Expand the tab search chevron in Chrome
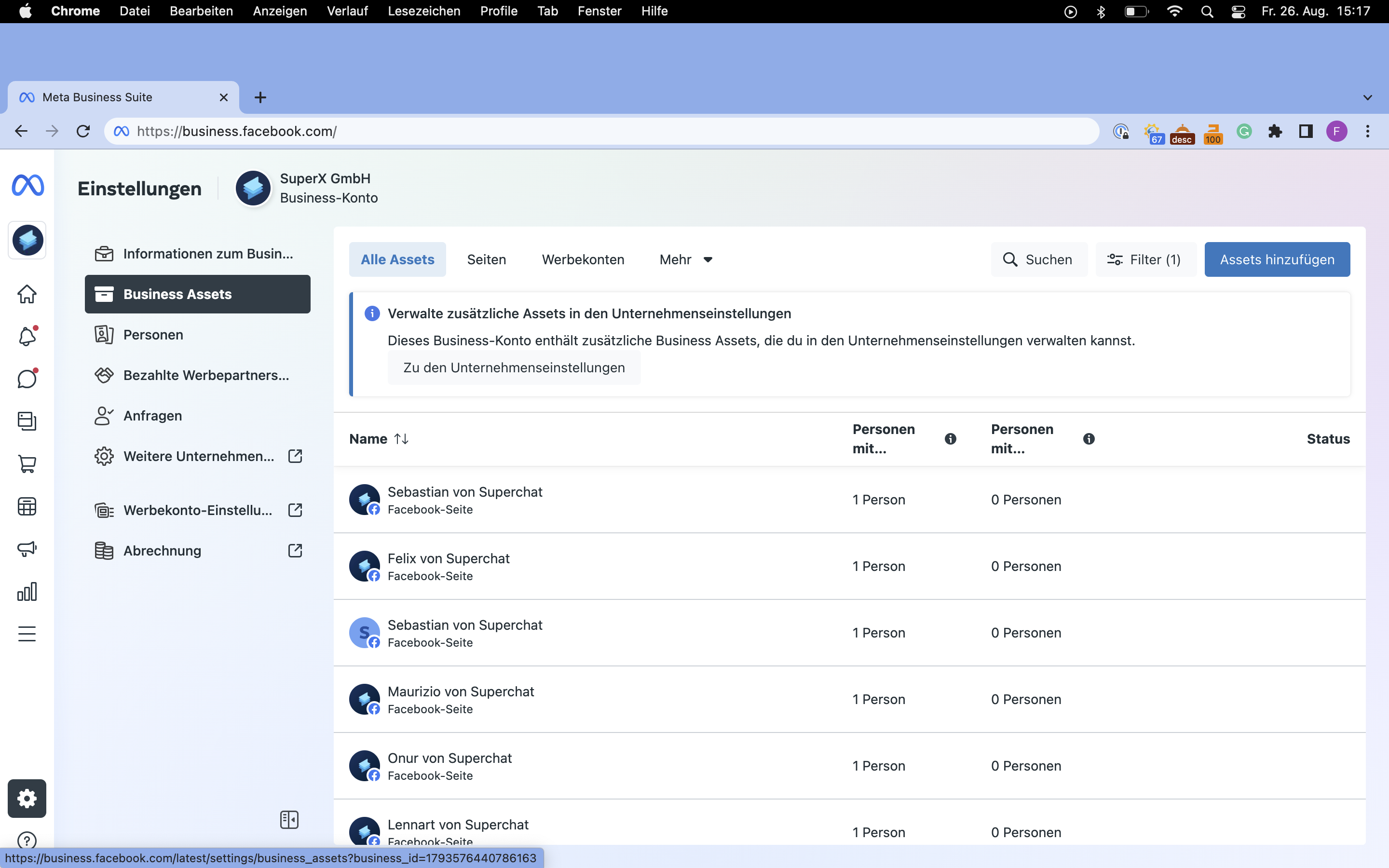The image size is (1389, 868). coord(1368,97)
